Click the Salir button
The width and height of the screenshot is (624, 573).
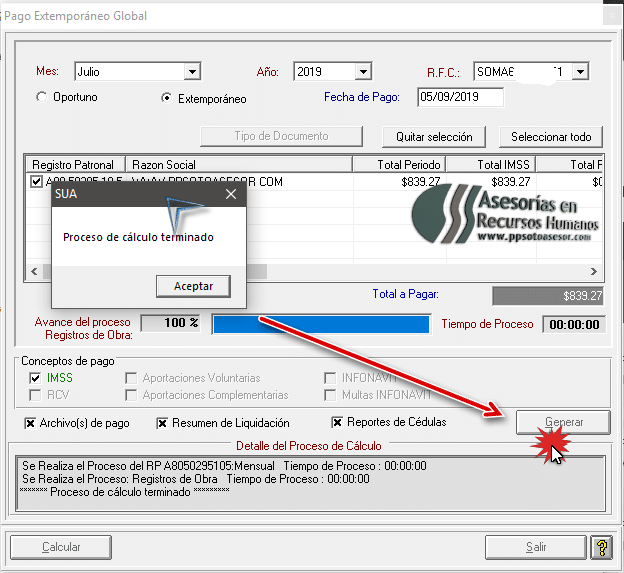pyautogui.click(x=535, y=547)
